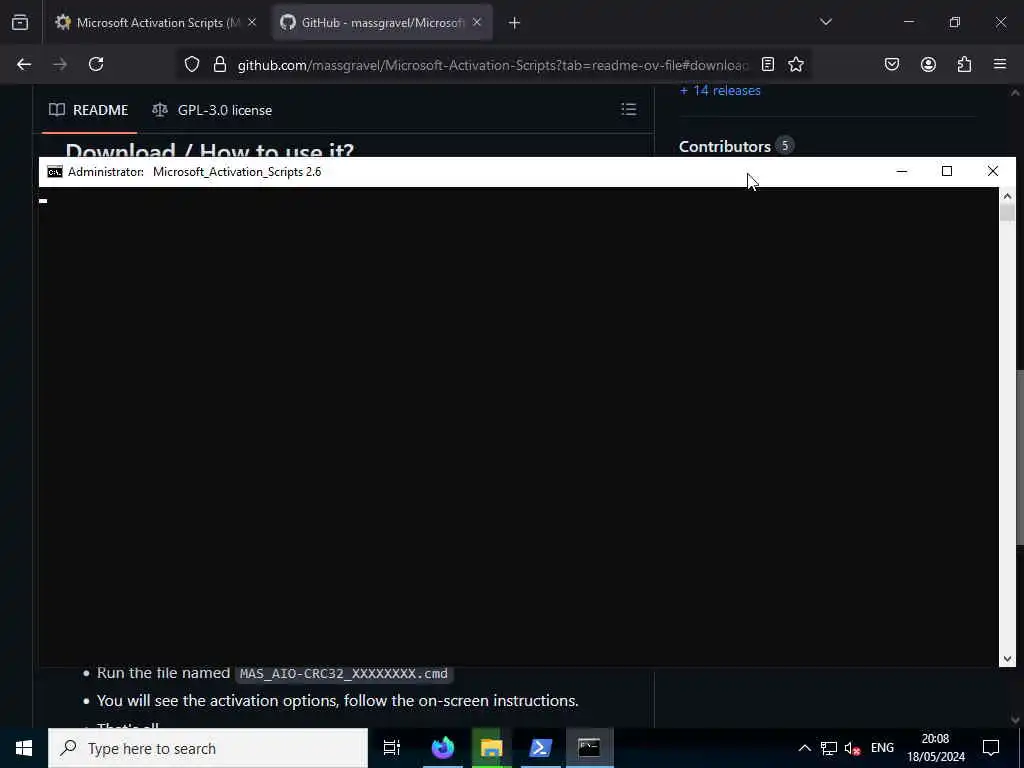
Task: Open the Pocket save icon
Action: tap(892, 64)
